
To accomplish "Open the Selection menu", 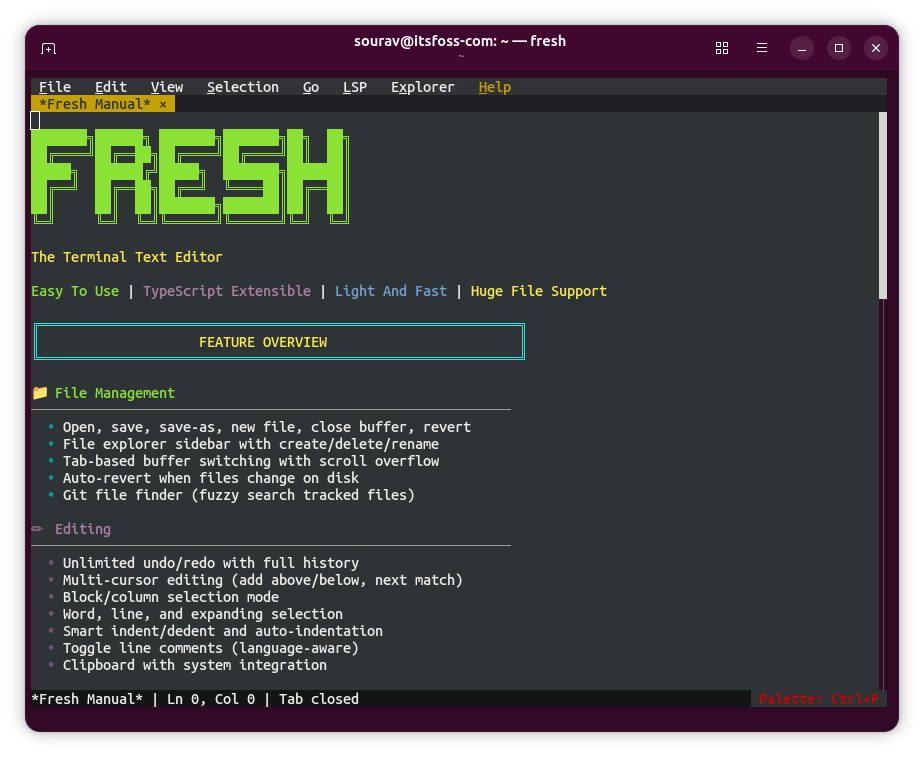I will [242, 87].
